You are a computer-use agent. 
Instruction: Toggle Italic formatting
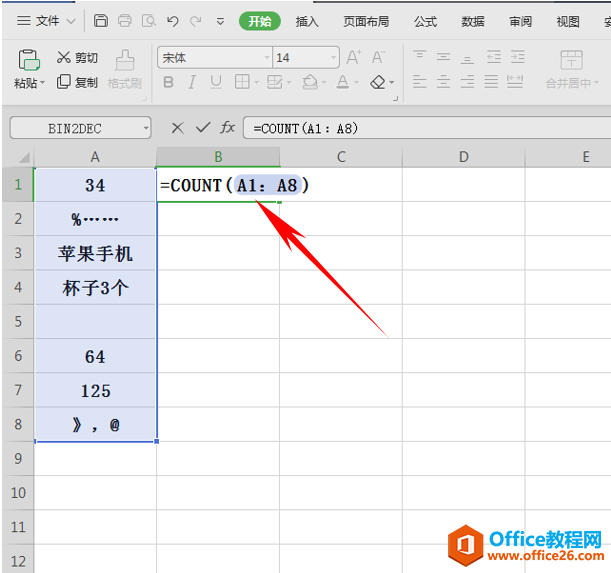[192, 82]
